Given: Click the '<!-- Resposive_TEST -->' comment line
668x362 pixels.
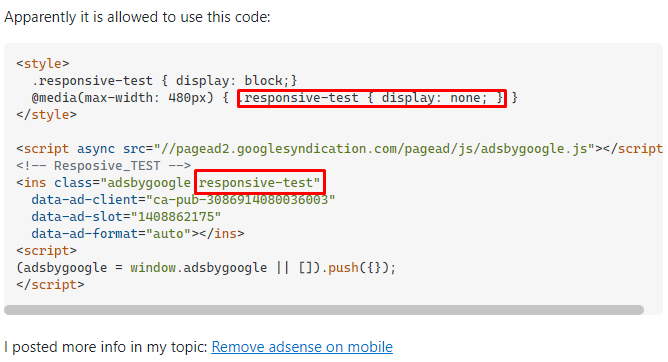Looking at the screenshot, I should pos(104,166).
